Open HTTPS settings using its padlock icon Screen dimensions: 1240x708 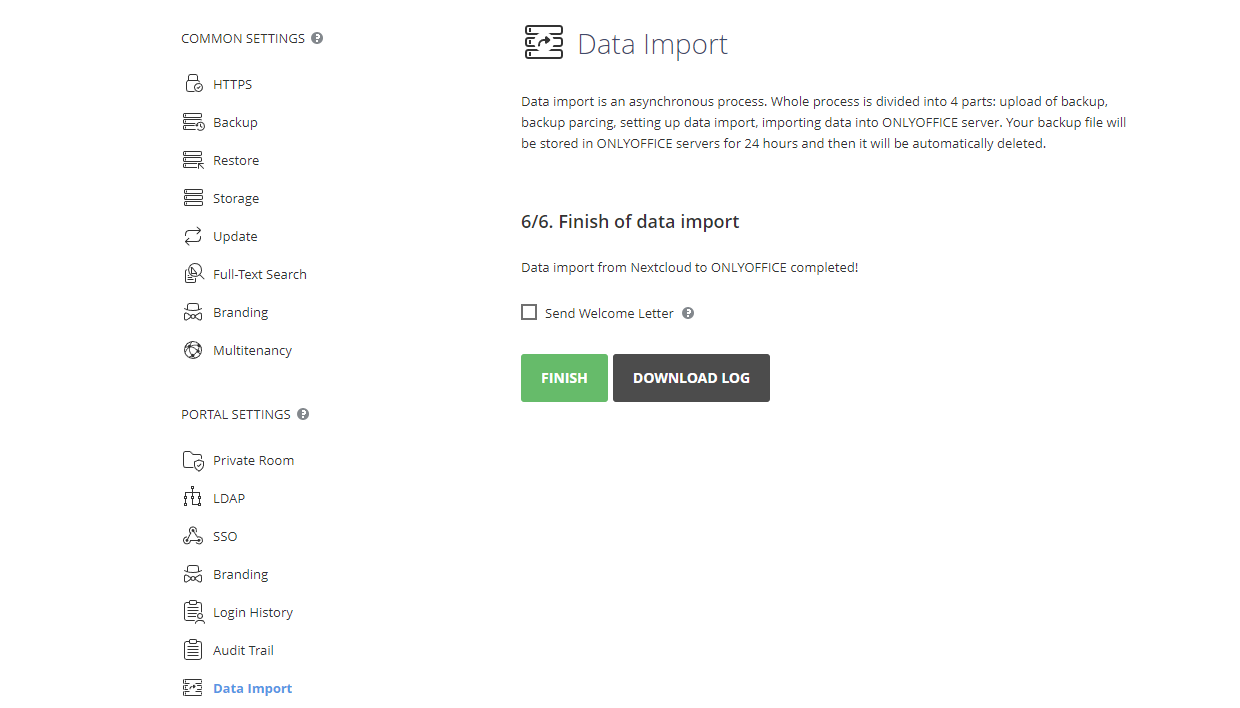pos(193,83)
